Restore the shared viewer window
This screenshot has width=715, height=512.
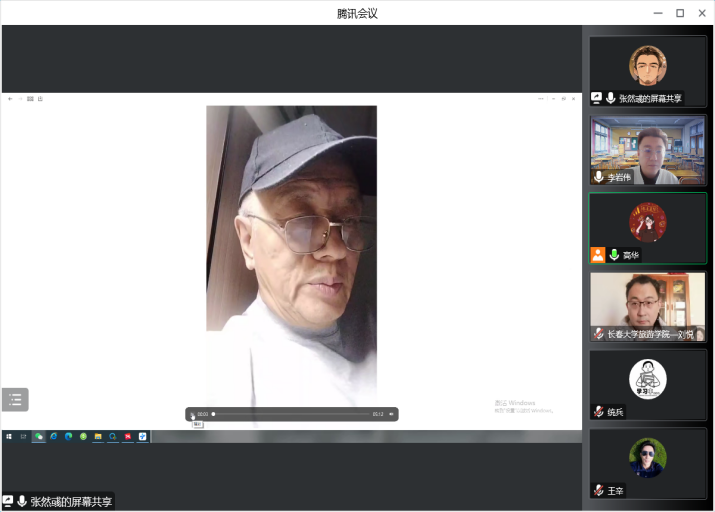[564, 98]
